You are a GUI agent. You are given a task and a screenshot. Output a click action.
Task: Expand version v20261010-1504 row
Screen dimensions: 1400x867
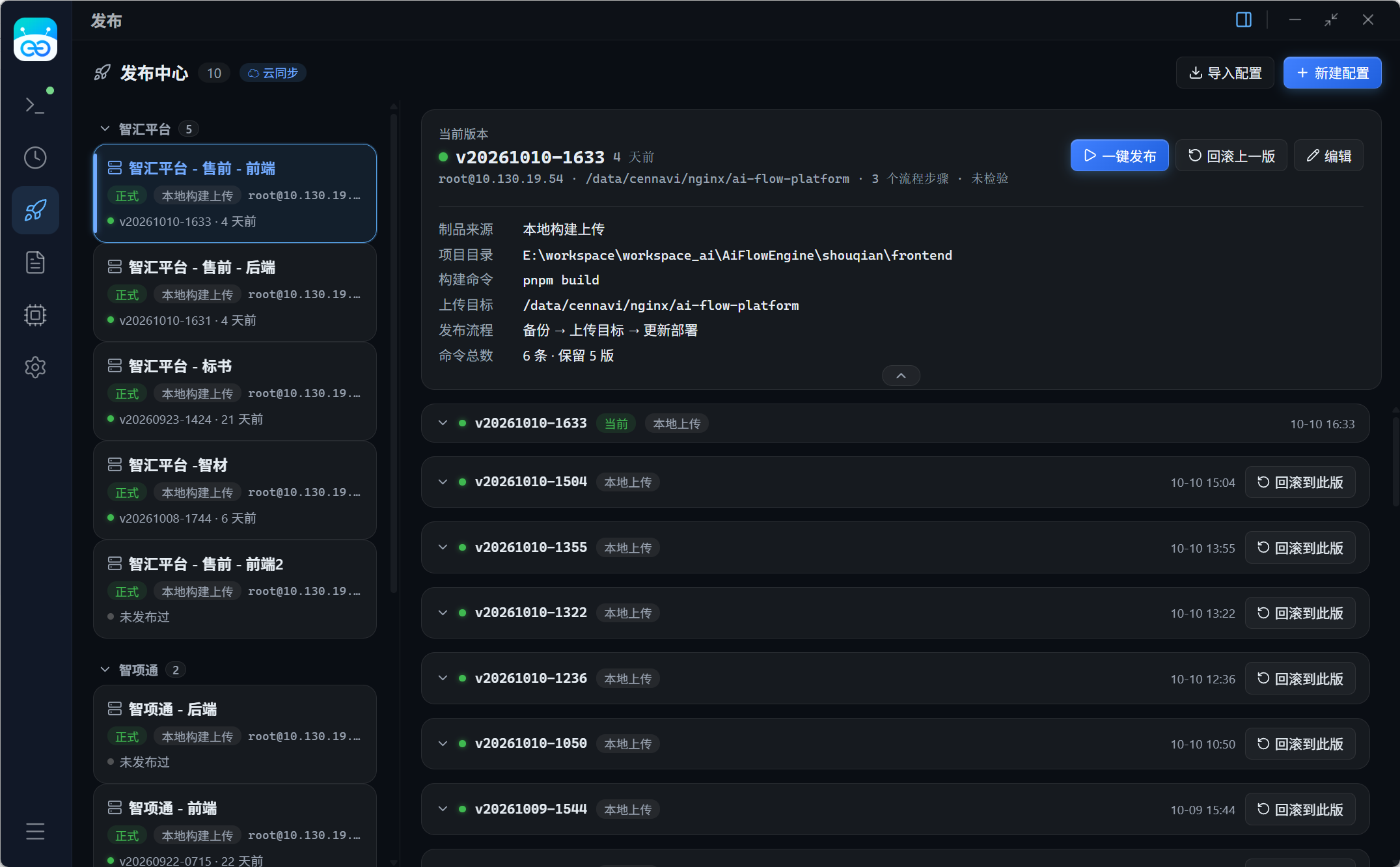click(443, 482)
